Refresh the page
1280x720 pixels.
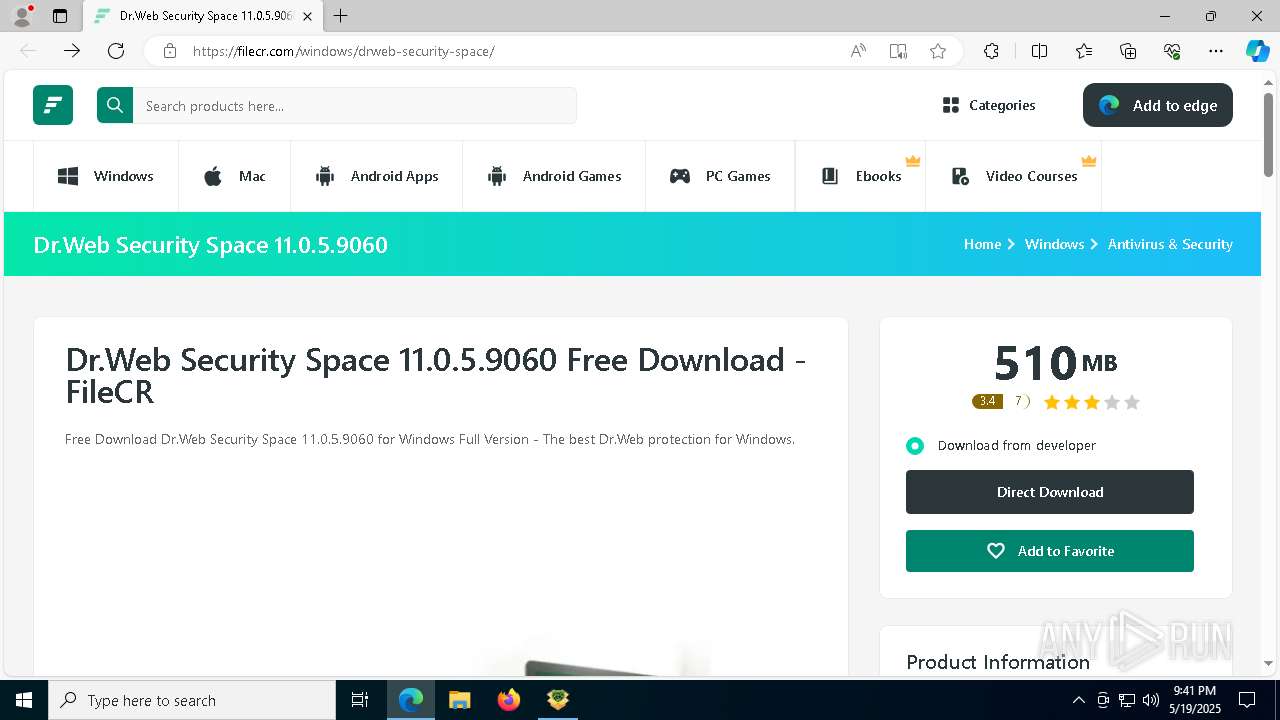[116, 51]
